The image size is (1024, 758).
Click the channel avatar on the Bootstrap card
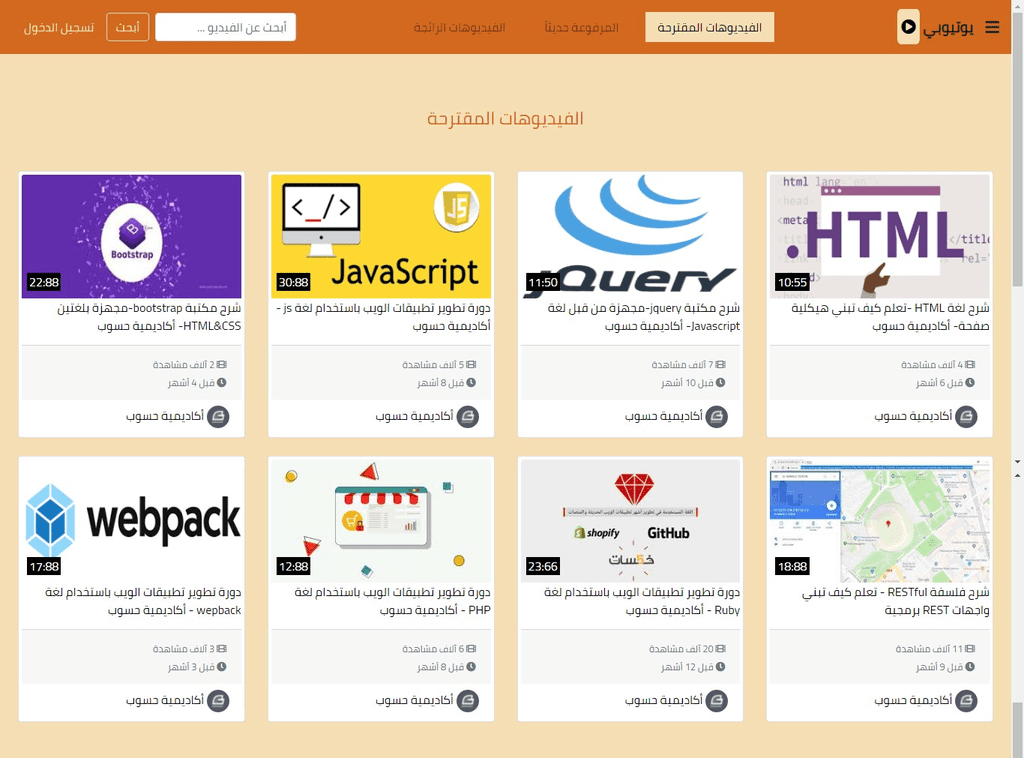pyautogui.click(x=218, y=417)
